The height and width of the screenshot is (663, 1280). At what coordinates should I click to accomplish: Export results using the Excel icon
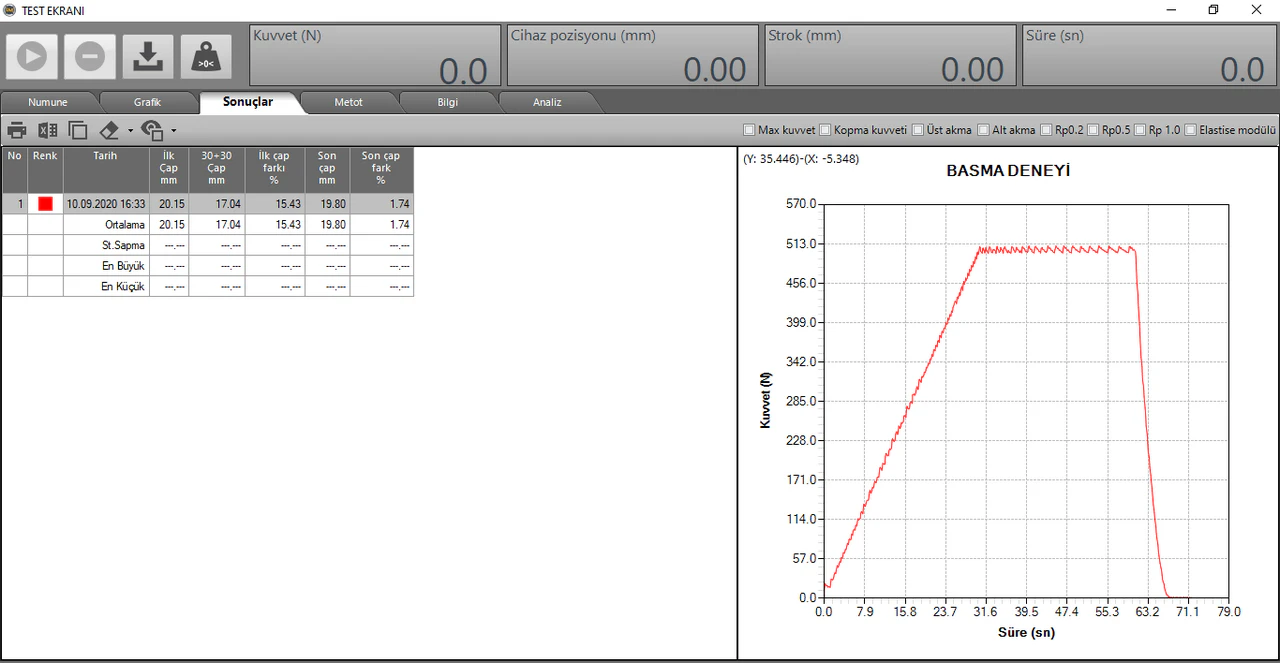(48, 130)
